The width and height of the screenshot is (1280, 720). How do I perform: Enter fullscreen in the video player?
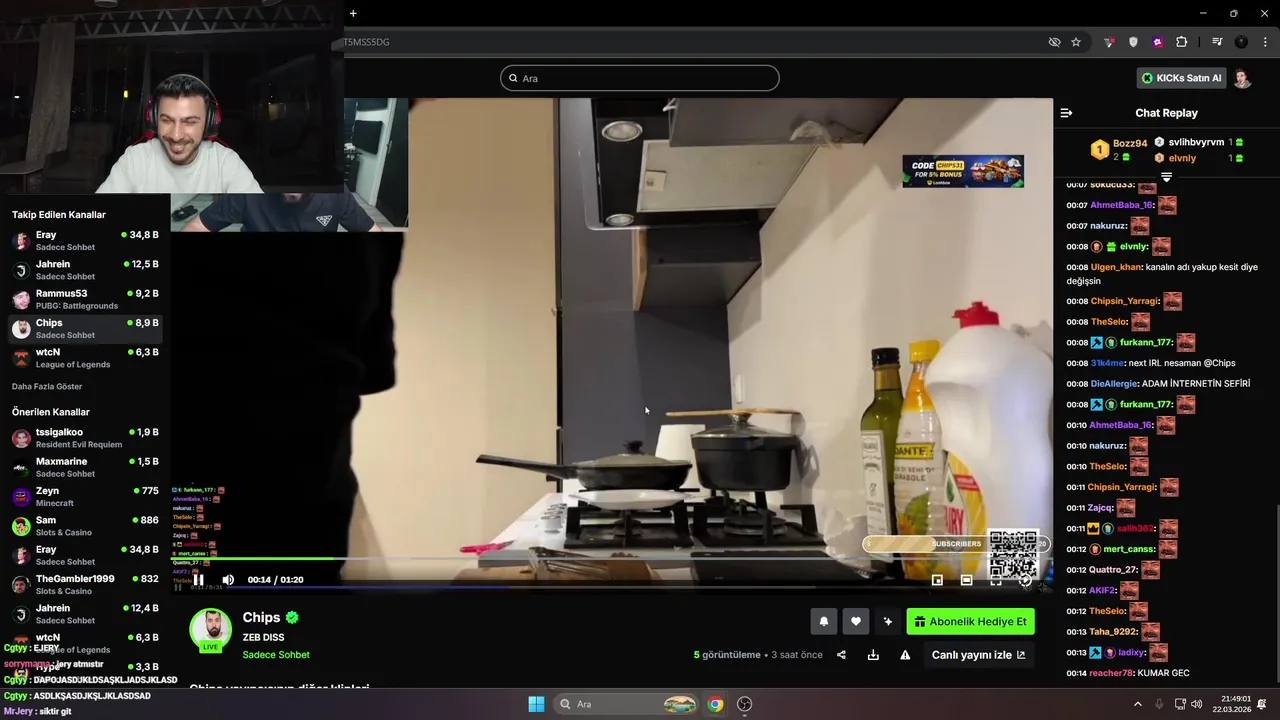996,580
